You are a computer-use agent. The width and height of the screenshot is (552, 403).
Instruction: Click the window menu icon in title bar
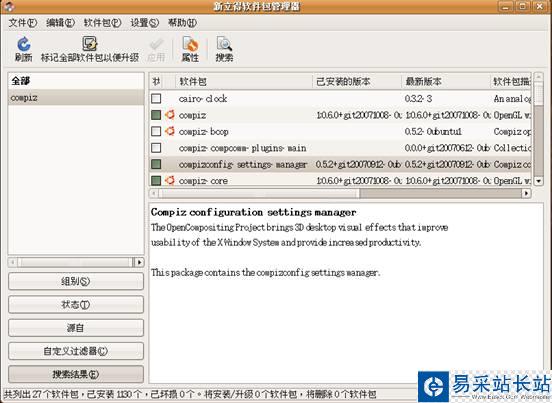click(10, 6)
